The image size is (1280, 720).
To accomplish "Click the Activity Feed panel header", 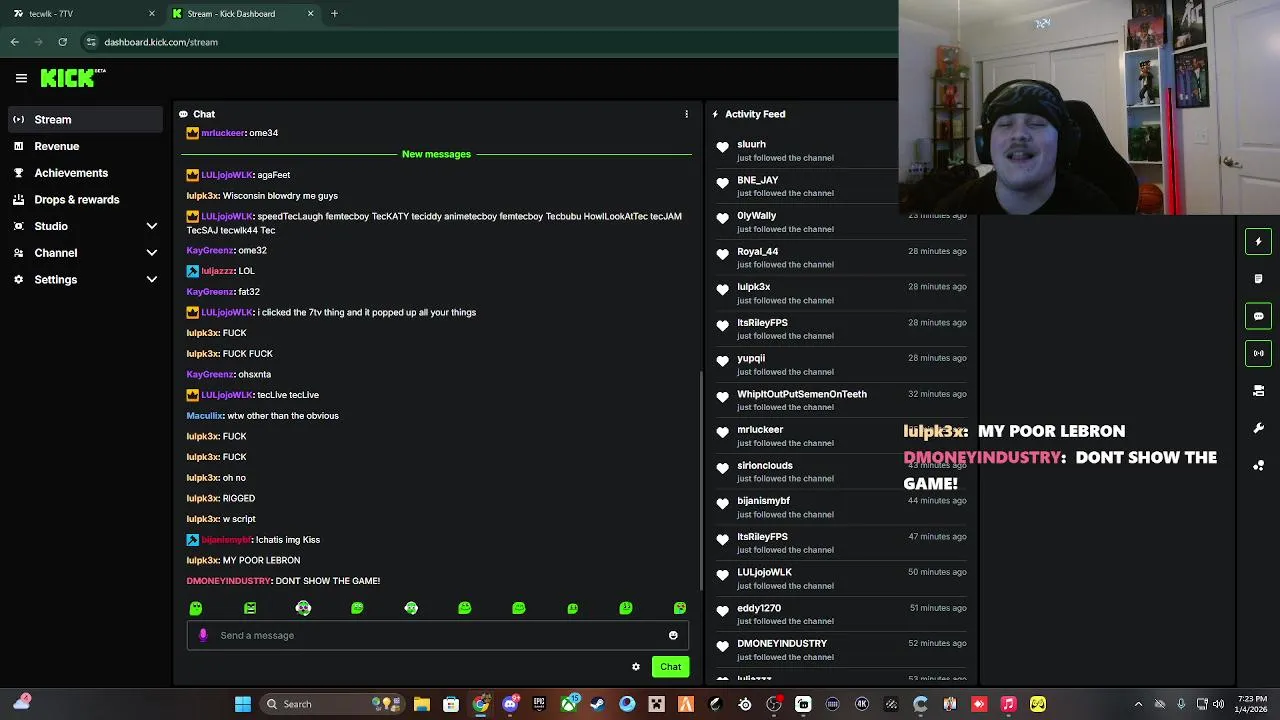I will tap(755, 114).
